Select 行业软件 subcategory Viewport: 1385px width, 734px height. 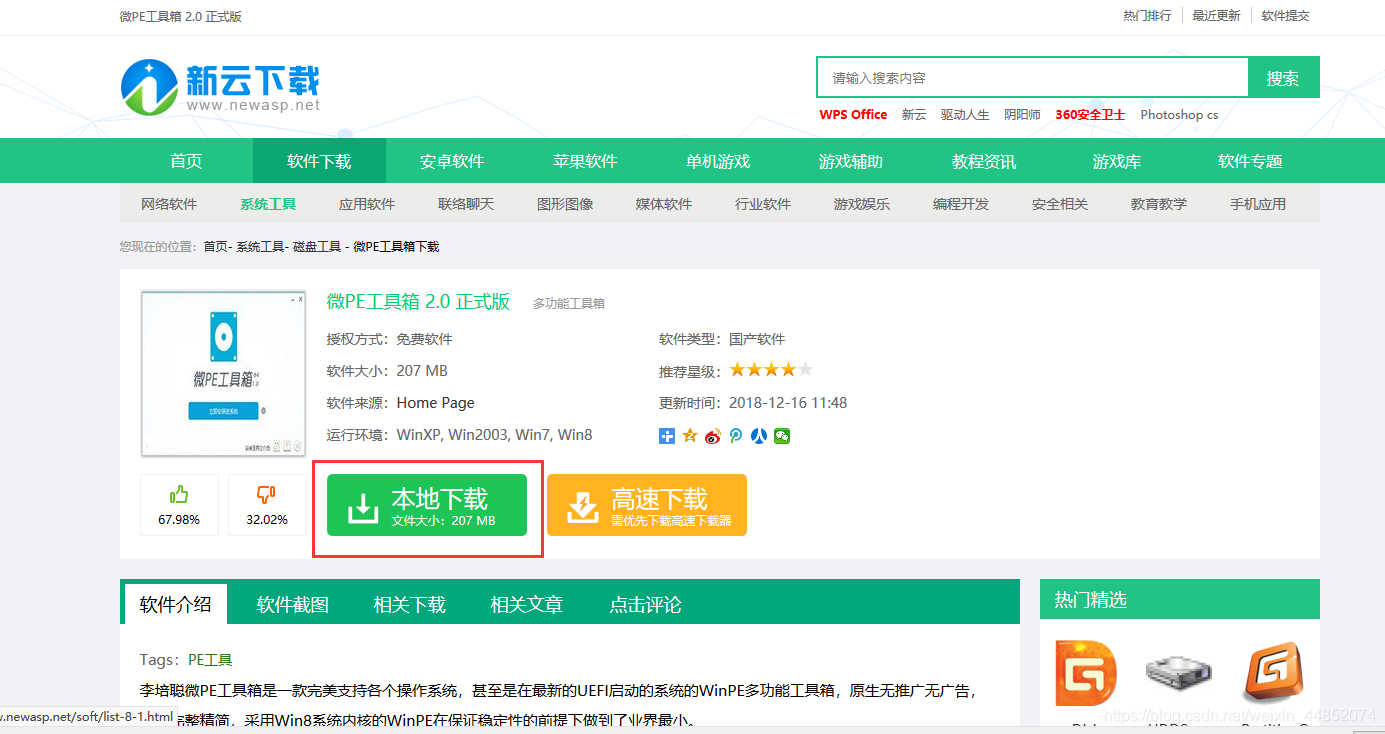click(x=763, y=204)
